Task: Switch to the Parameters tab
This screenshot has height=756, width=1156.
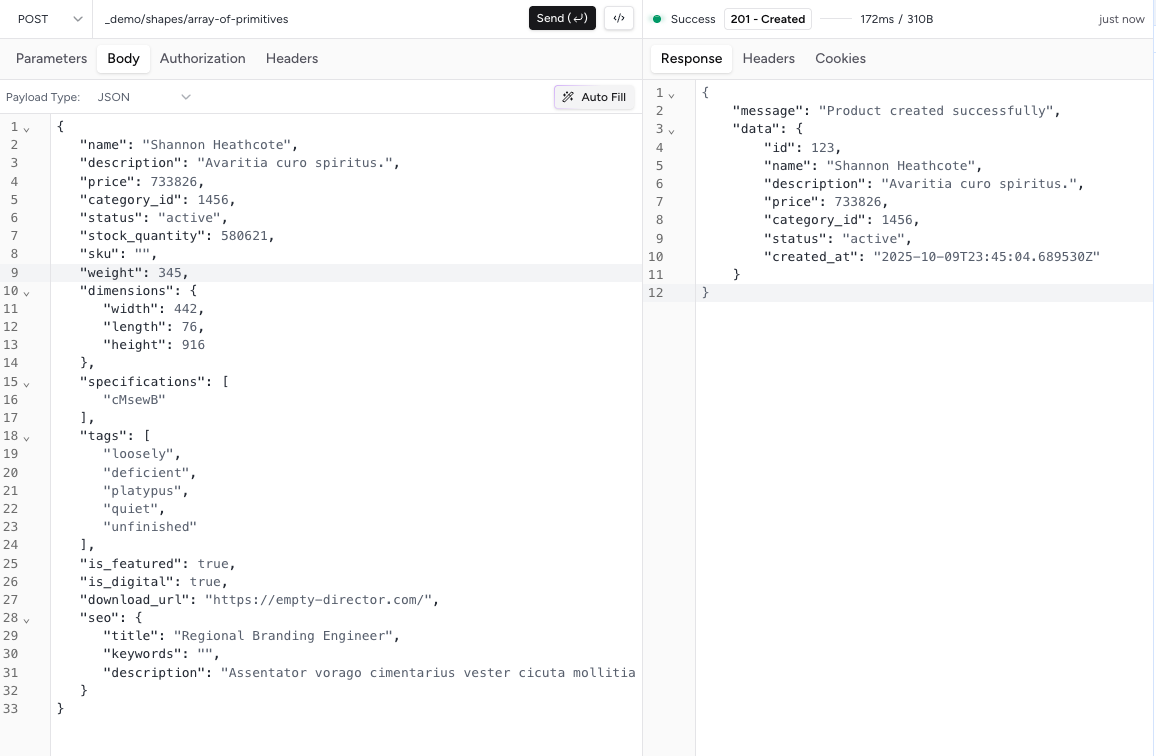Action: (51, 58)
